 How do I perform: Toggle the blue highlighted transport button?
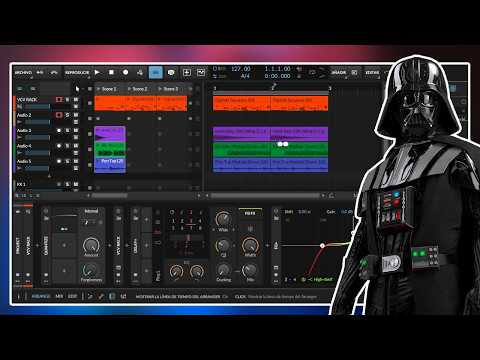click(x=156, y=72)
